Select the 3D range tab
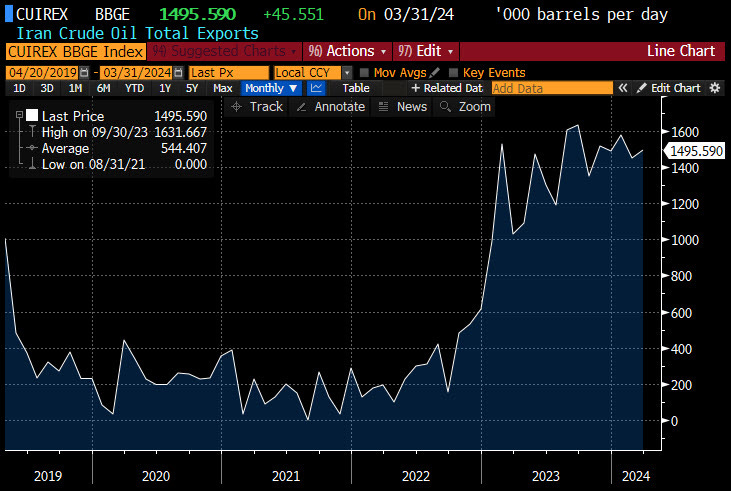Screen dimensions: 731x491 click(47, 88)
